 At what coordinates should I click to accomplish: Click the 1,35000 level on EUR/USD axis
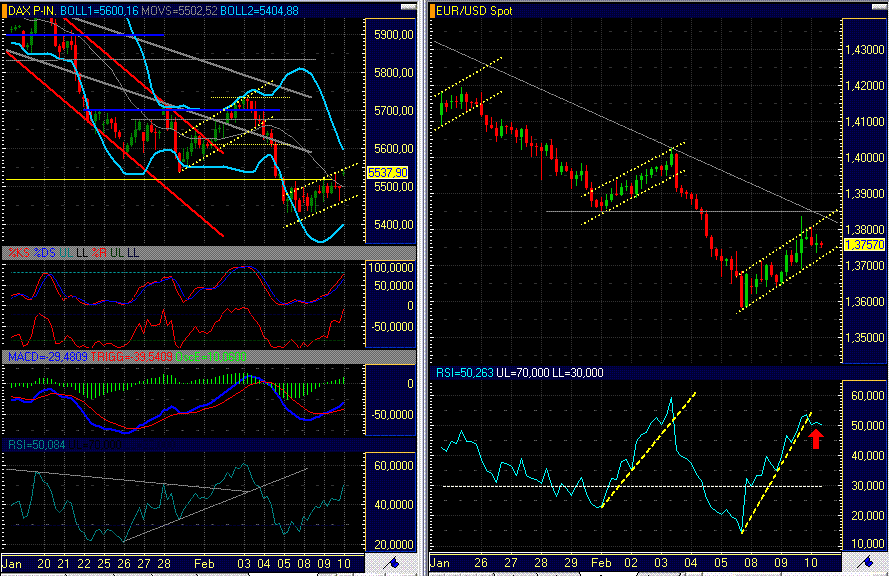tap(865, 338)
